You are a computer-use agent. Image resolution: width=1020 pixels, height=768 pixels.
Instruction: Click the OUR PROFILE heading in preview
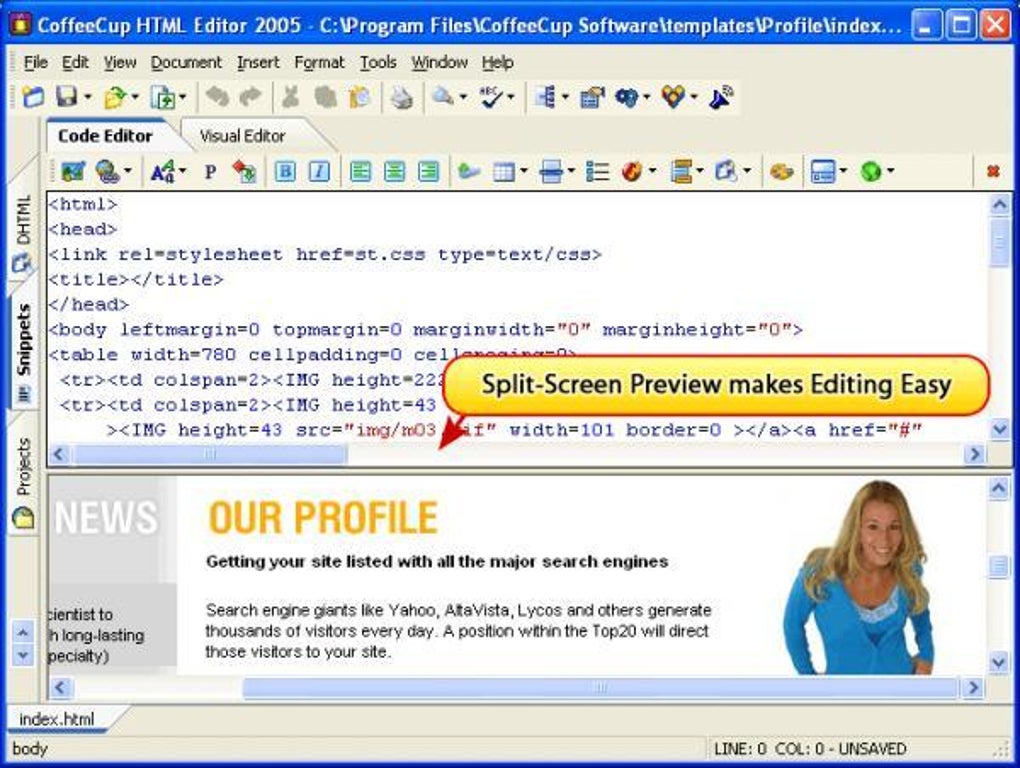click(x=323, y=517)
